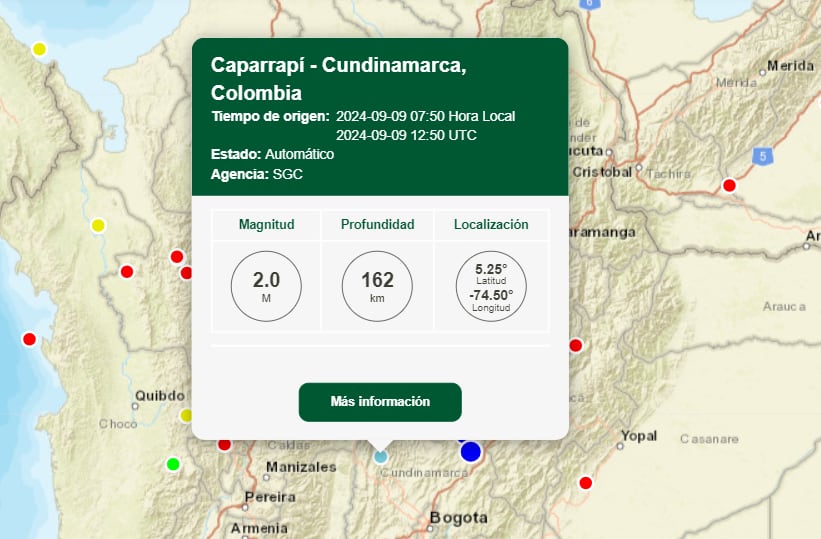Click the Yopal city label
The height and width of the screenshot is (539, 821).
click(639, 436)
